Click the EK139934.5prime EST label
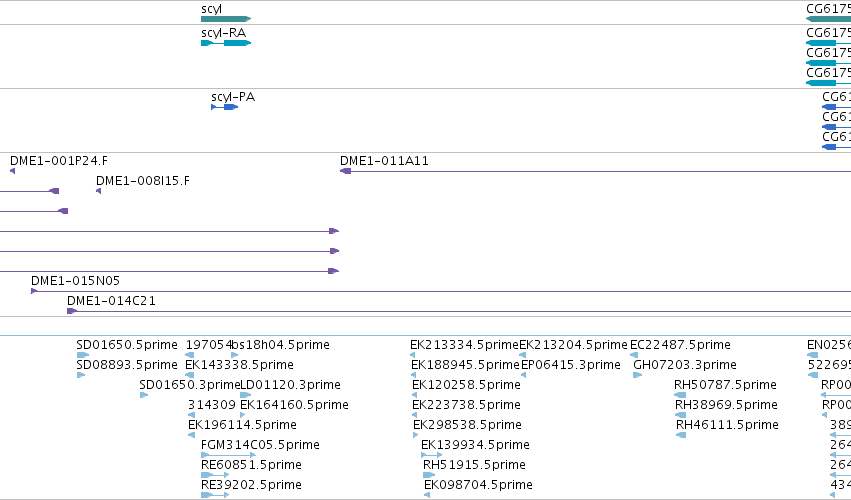Screen dimensions: 851x500 475,445
